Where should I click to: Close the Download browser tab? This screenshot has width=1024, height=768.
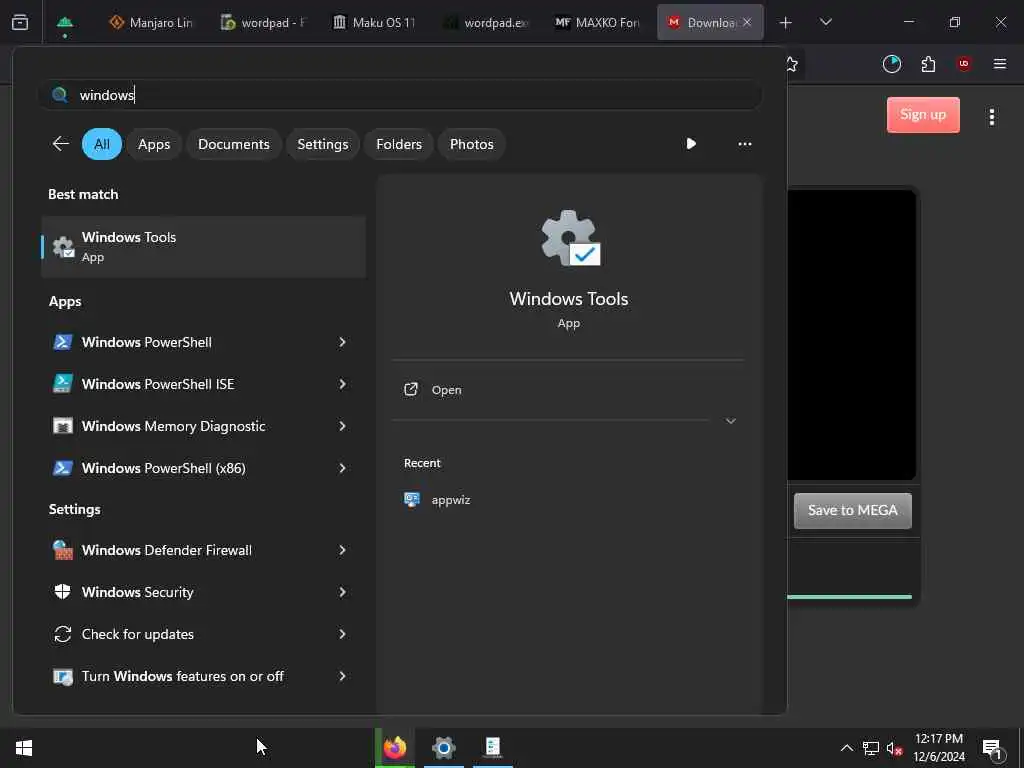click(747, 22)
